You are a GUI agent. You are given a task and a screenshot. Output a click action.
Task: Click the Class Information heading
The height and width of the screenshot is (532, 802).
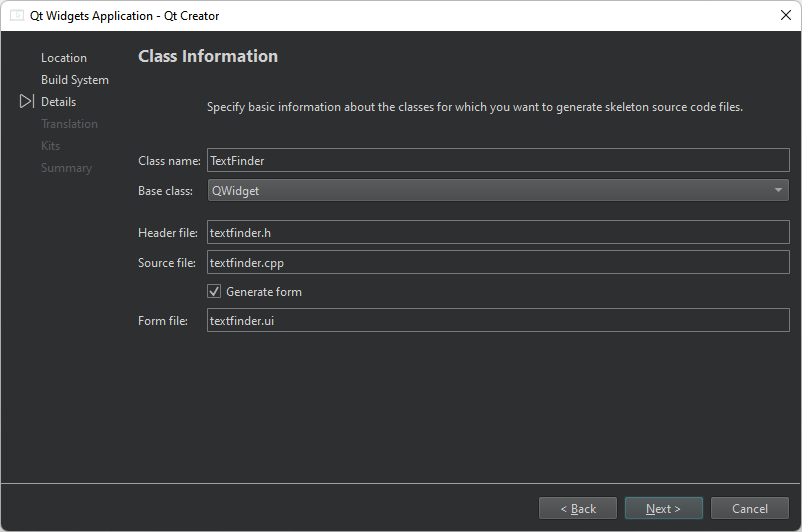click(208, 57)
